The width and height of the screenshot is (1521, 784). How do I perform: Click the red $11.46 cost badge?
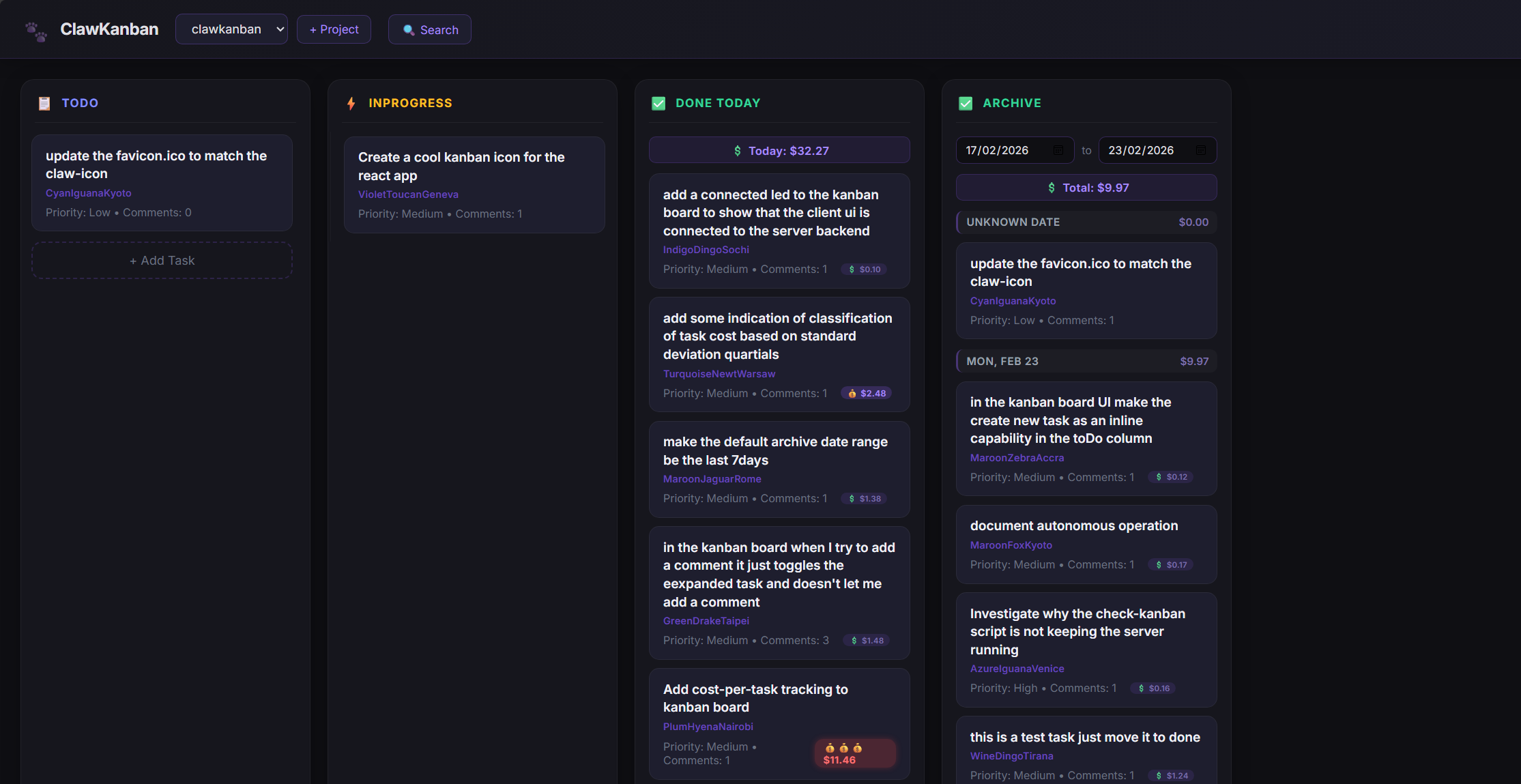tap(855, 754)
